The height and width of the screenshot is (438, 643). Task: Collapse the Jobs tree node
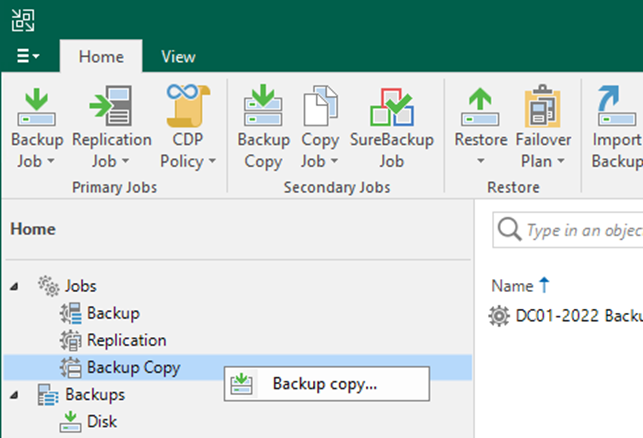(14, 286)
